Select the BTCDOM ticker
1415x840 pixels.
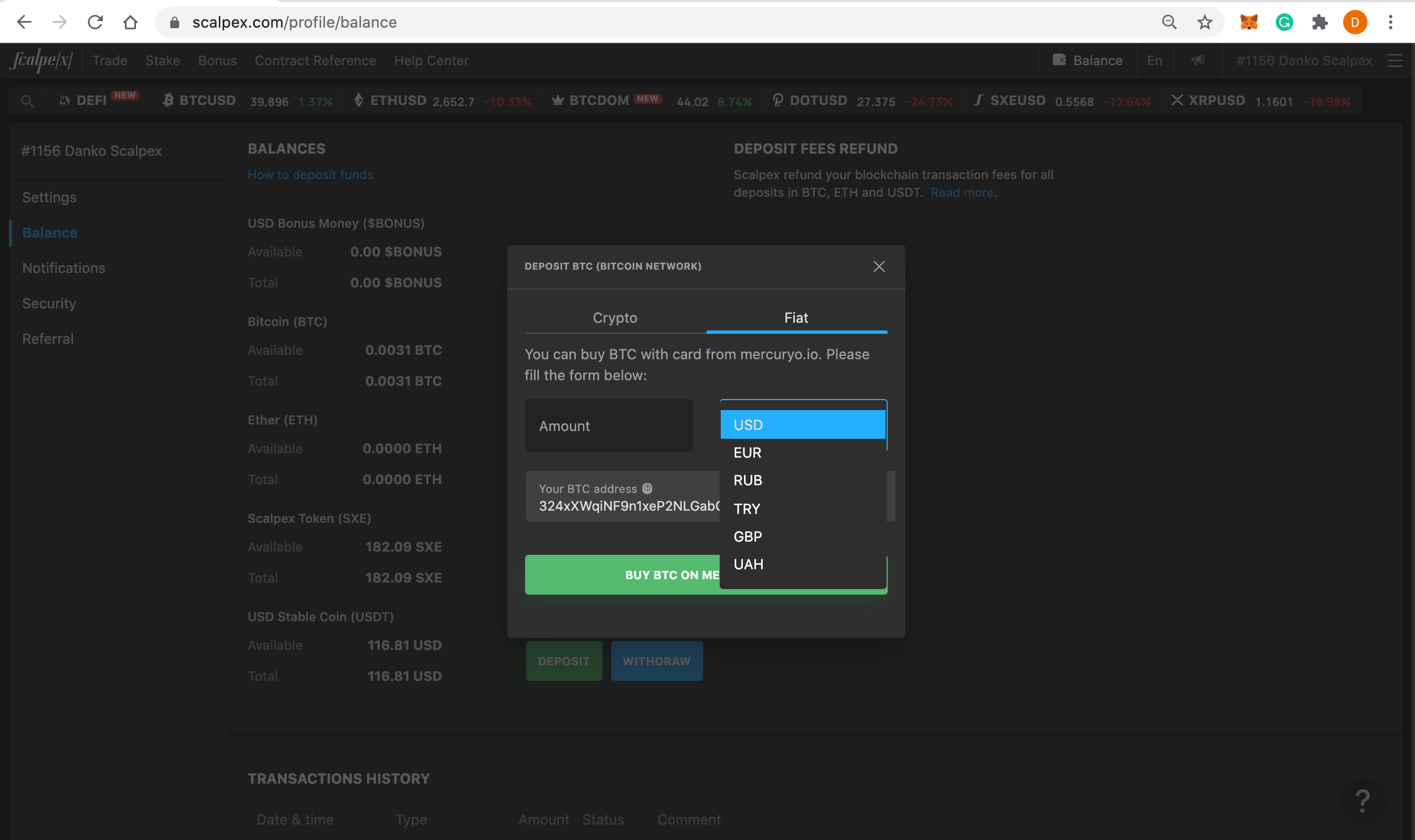[x=651, y=101]
